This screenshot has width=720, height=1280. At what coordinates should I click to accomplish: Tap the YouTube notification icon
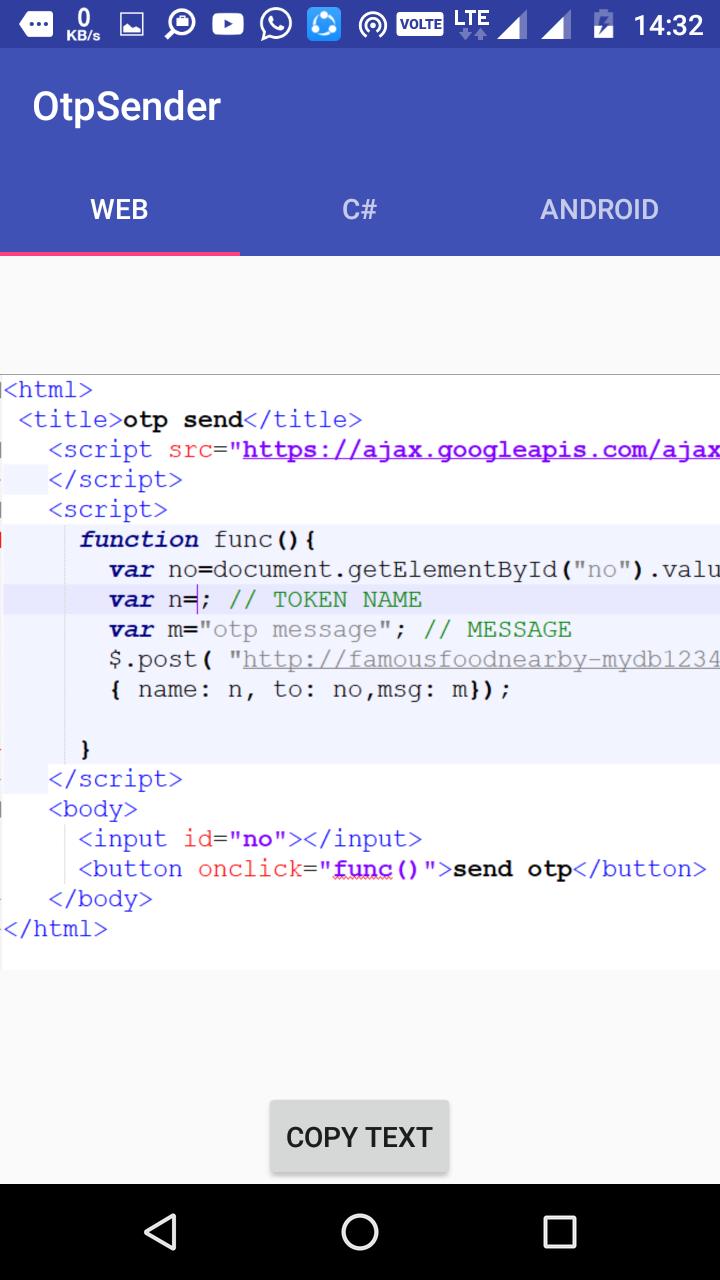point(228,24)
